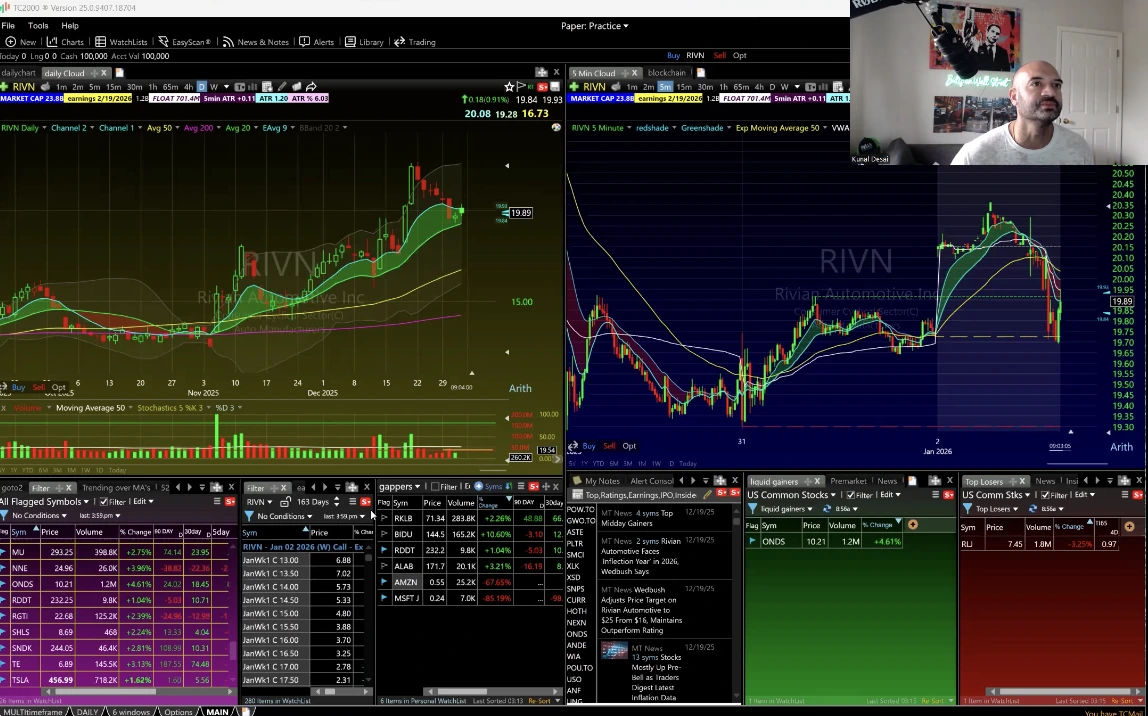Screen dimensions: 1148x716
Task: Switch to the blockchain tab
Action: (x=666, y=72)
